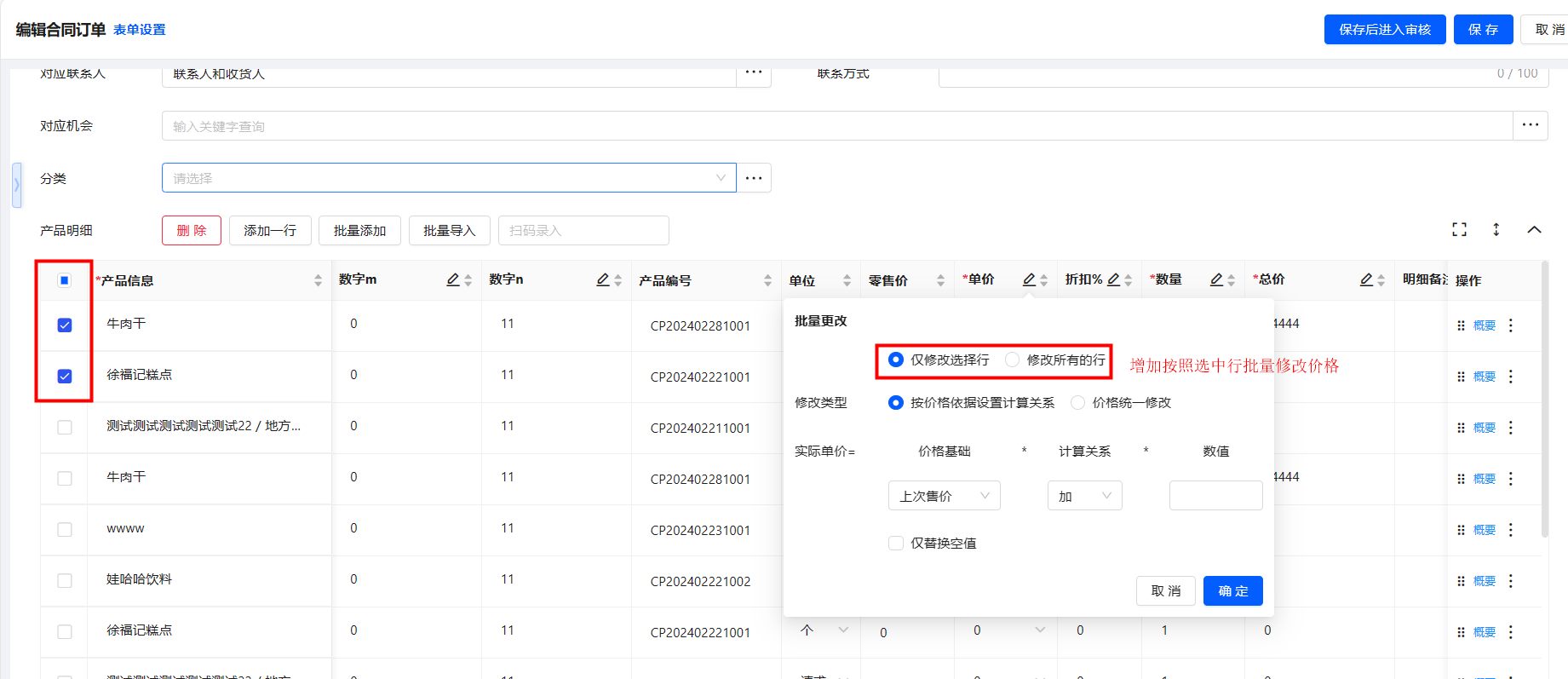Viewport: 1568px width, 679px height.
Task: Uncheck the checked 徐福记糕点 row checkbox
Action: pos(65,377)
